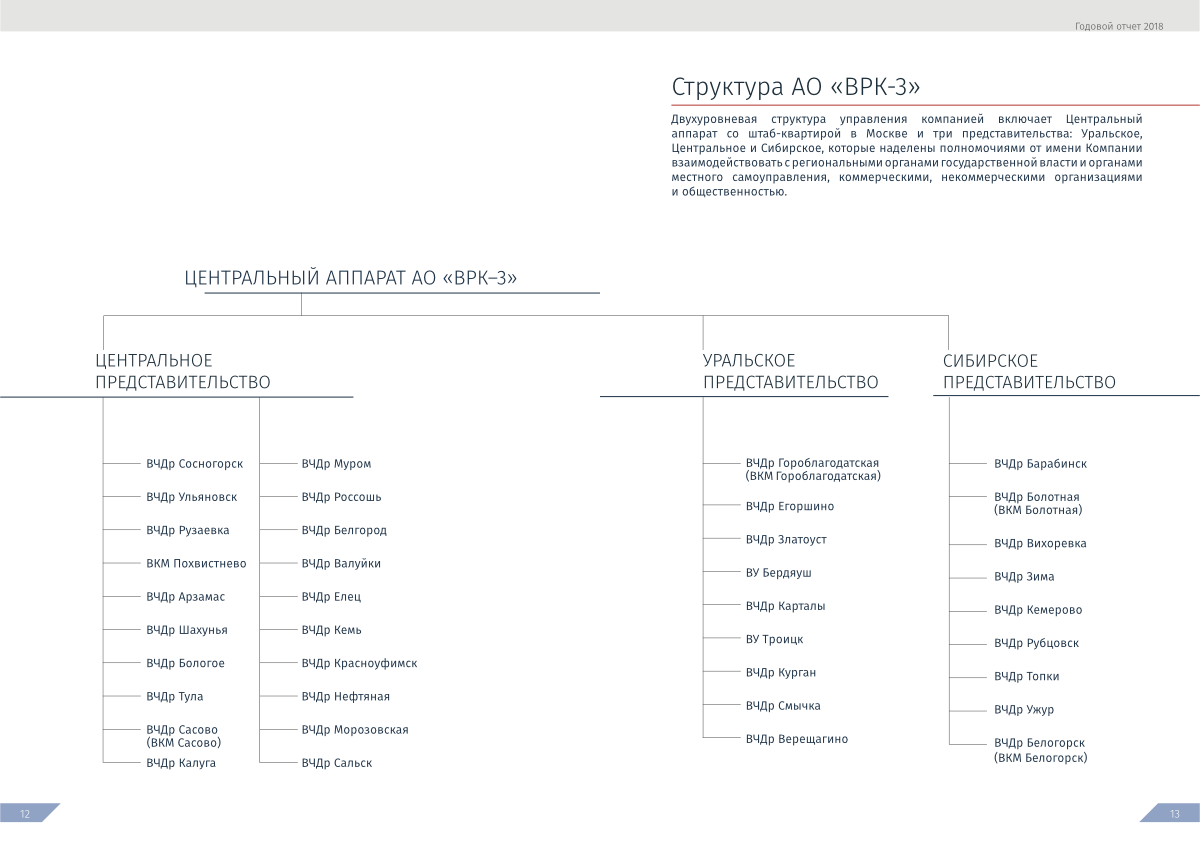Click page number 12 marker
Viewport: 1200px width, 848px height.
[x=26, y=814]
